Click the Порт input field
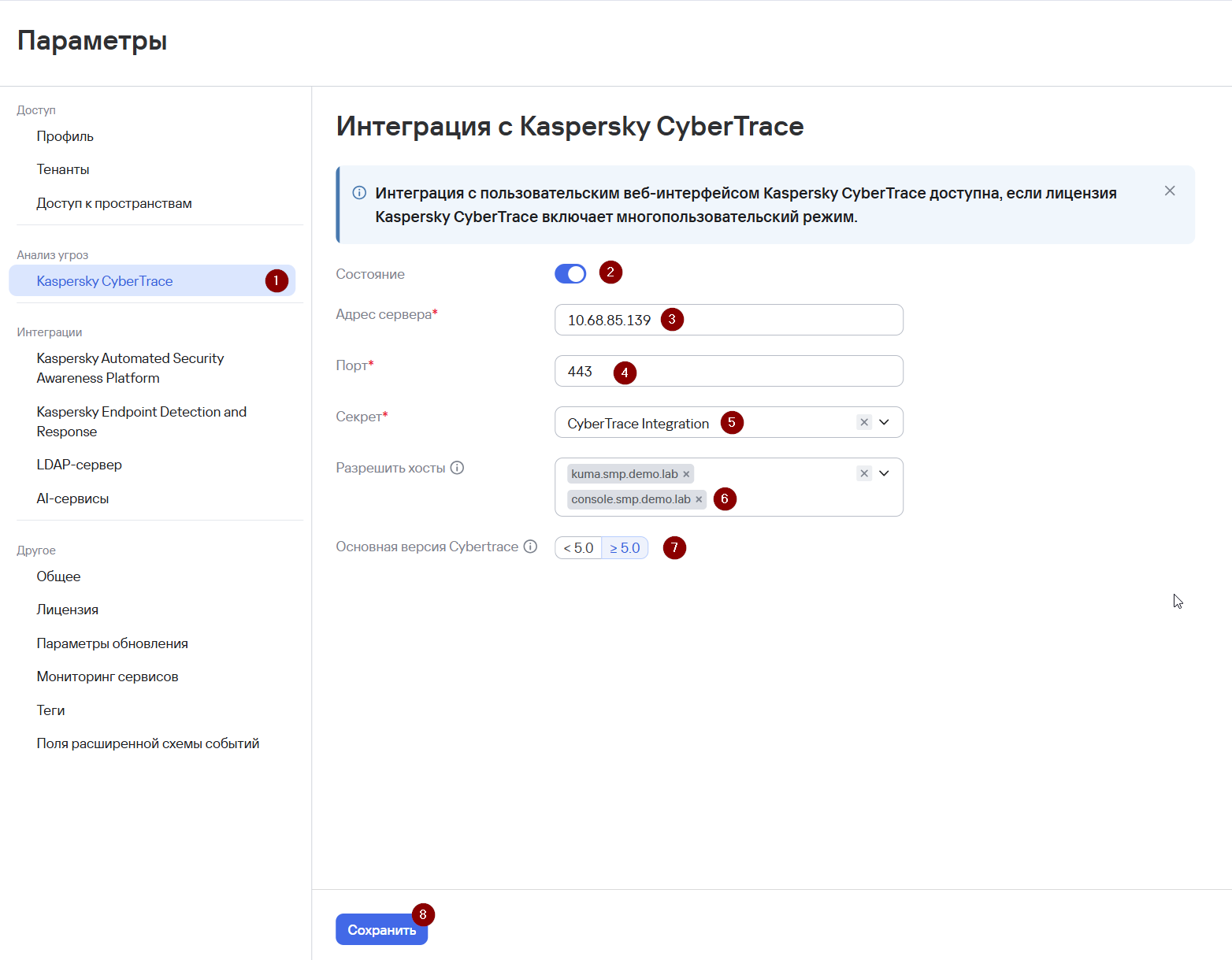This screenshot has height=960, width=1232. pos(729,371)
